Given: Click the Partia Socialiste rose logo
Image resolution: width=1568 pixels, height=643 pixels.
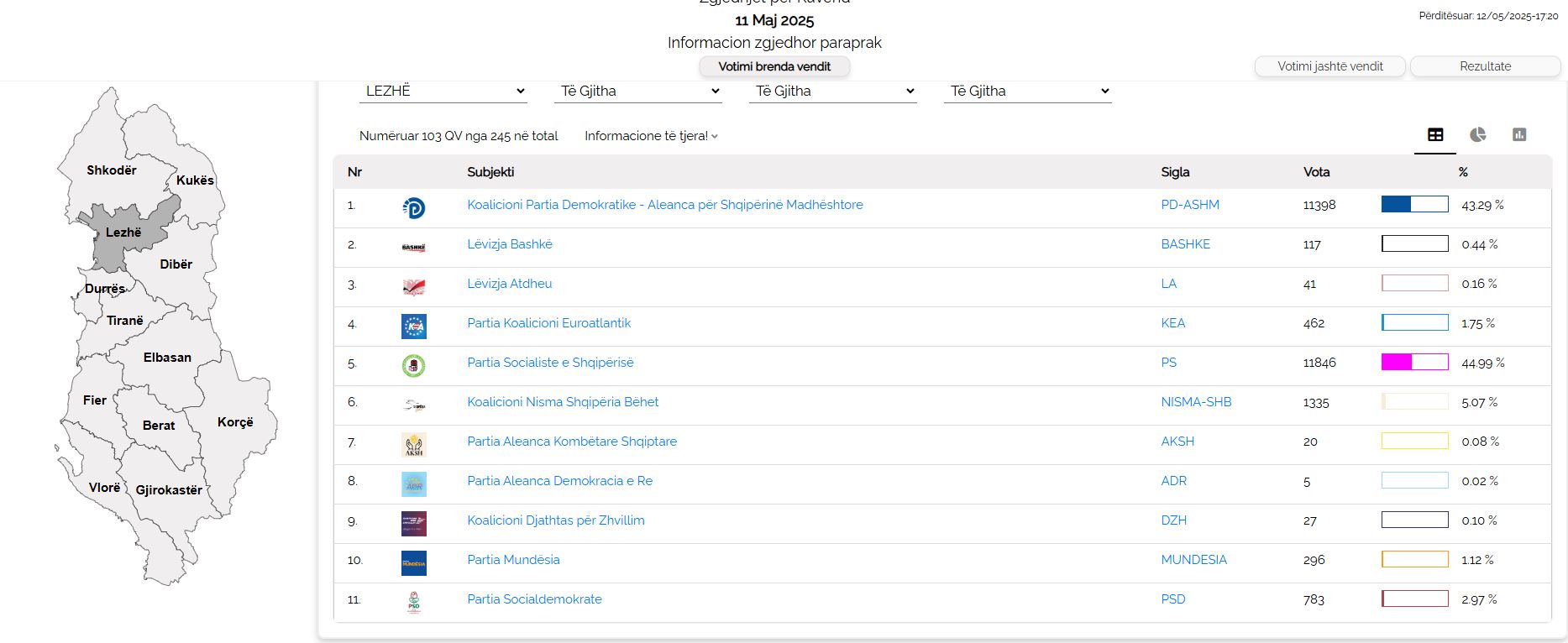Looking at the screenshot, I should [413, 365].
